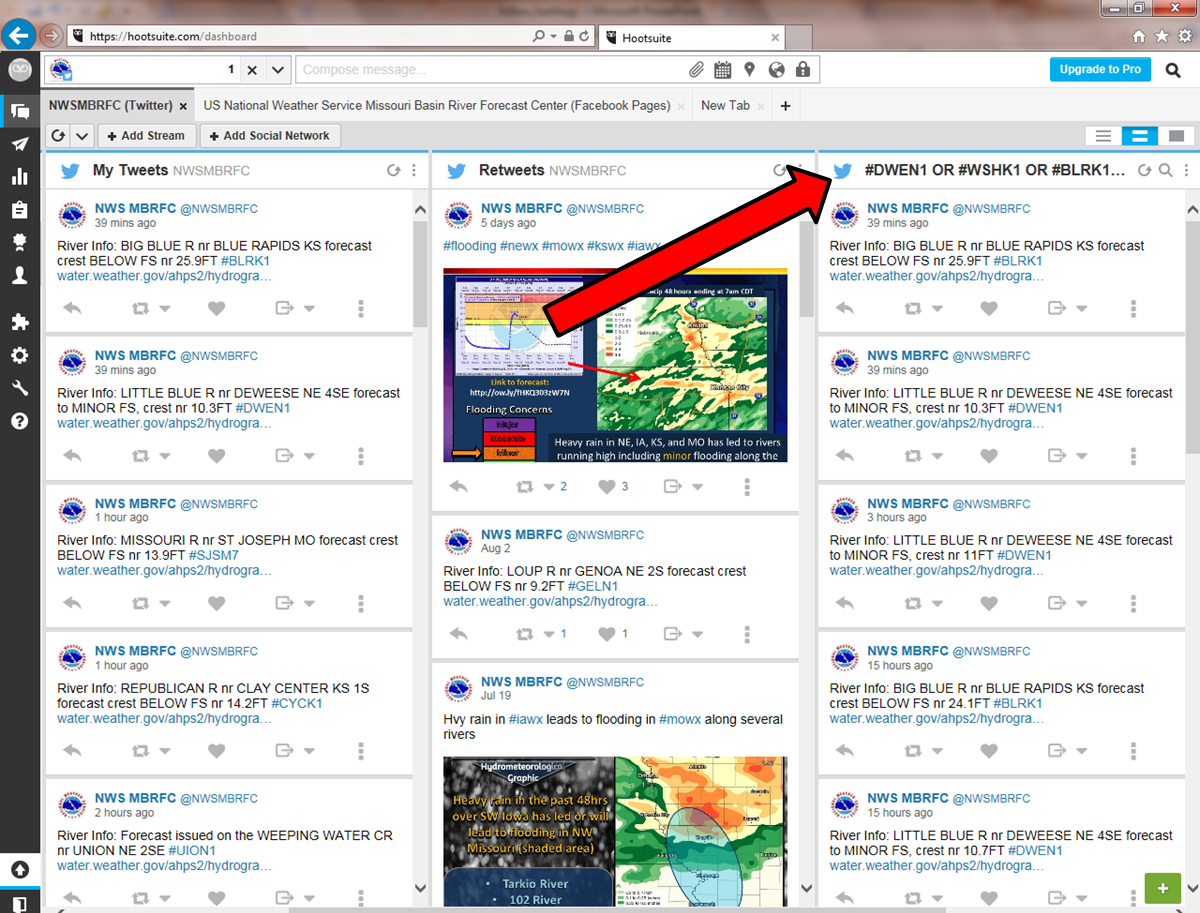Search within the #DWEN1 hashtag stream
Viewport: 1200px width, 913px height.
click(1166, 171)
